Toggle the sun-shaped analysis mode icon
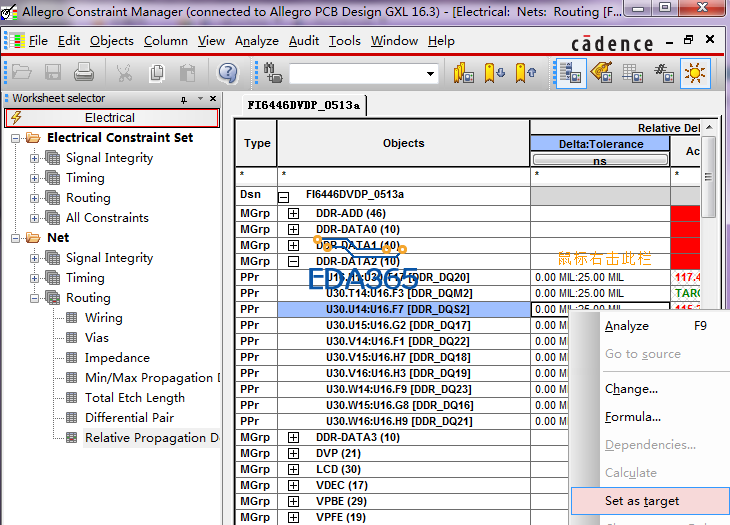730x525 pixels. [x=695, y=73]
